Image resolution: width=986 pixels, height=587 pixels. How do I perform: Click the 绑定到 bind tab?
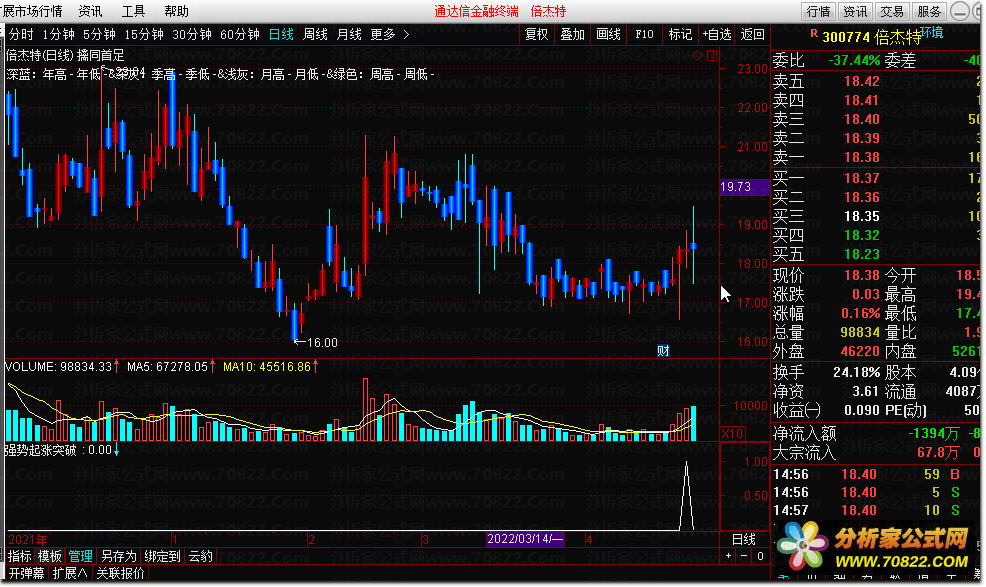[162, 556]
